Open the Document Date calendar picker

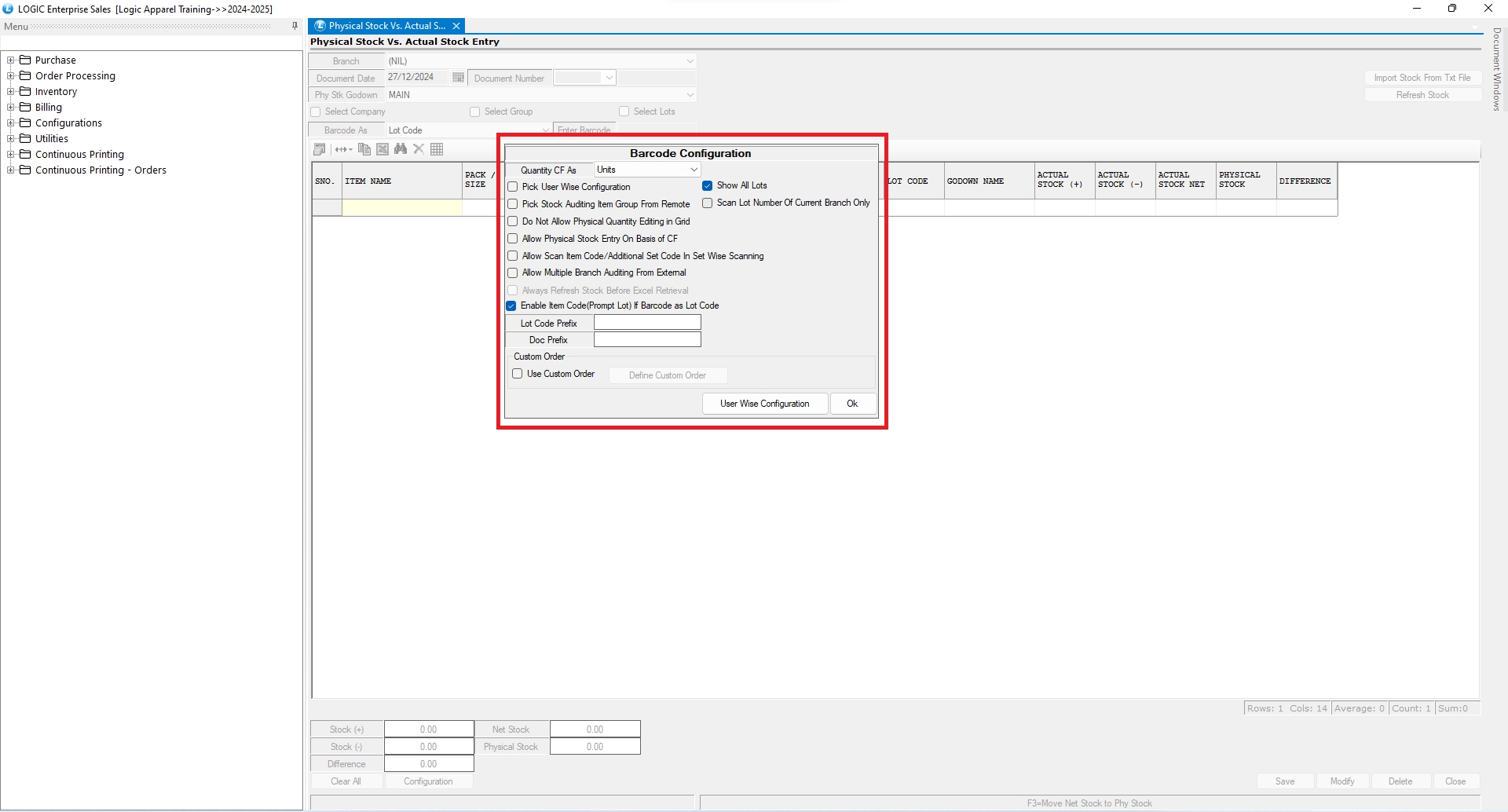(x=458, y=78)
